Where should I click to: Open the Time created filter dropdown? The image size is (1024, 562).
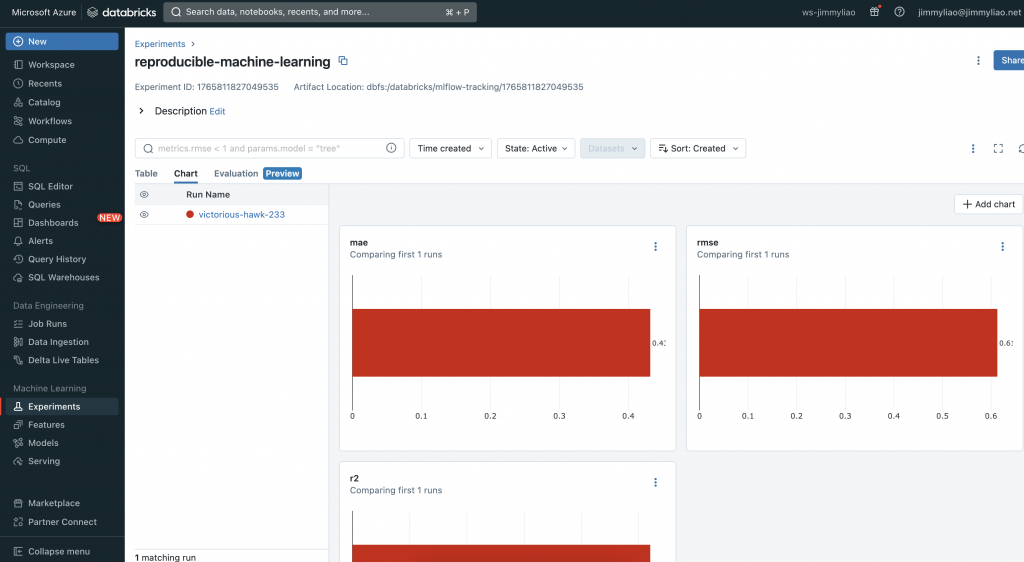tap(451, 148)
